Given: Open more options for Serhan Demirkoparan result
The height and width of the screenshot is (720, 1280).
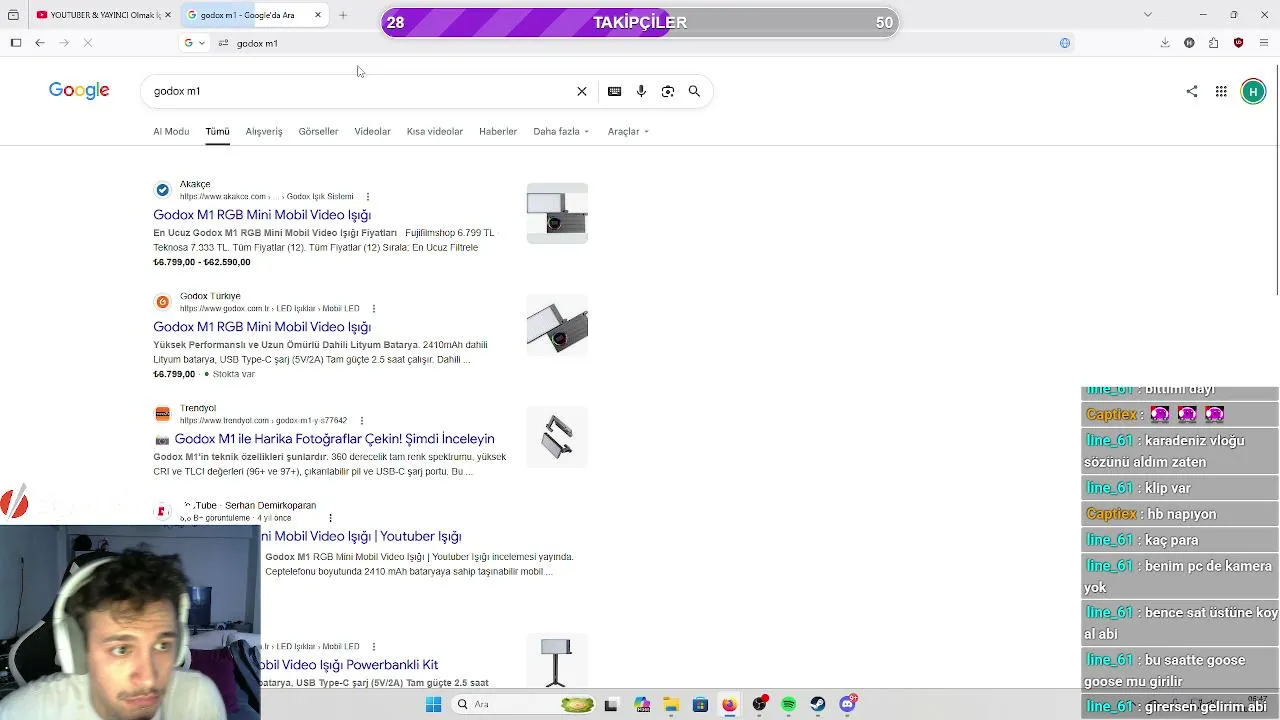Looking at the screenshot, I should (330, 518).
